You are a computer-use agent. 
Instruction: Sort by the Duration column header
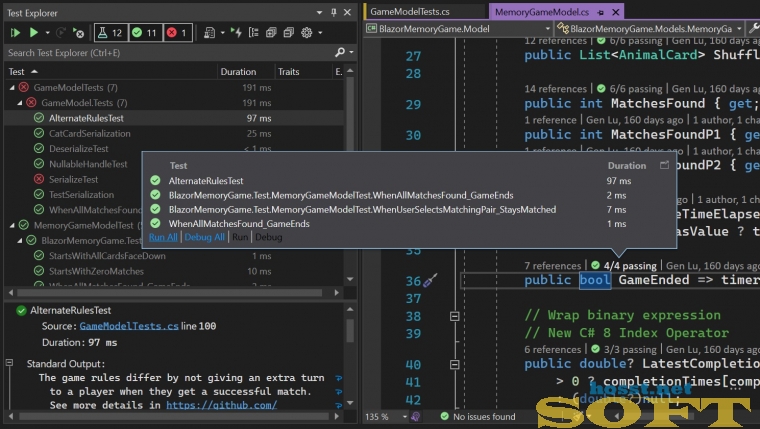[238, 72]
